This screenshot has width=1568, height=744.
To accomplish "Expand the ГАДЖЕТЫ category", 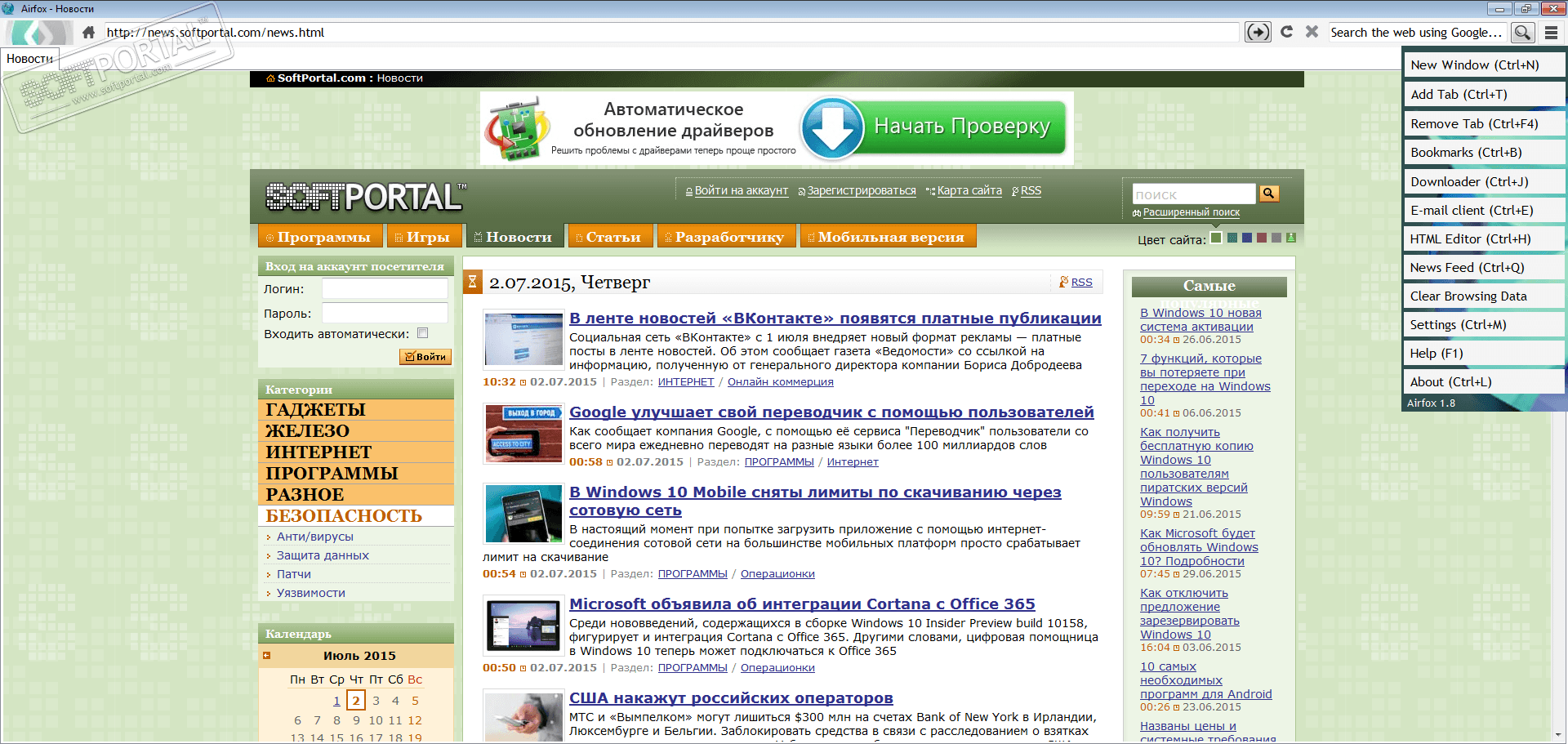I will pyautogui.click(x=356, y=409).
